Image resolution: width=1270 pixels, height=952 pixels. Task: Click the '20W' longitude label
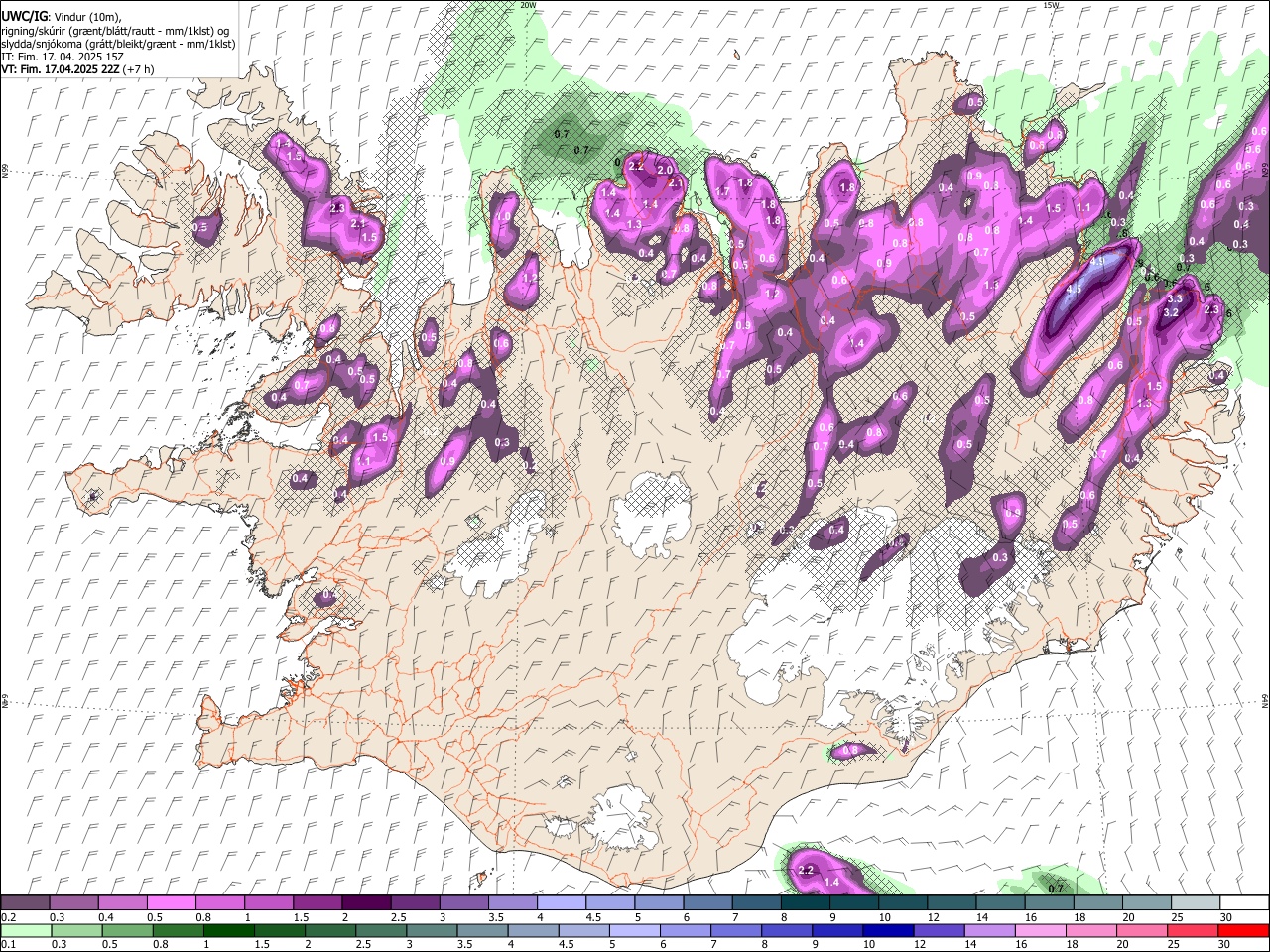[528, 5]
